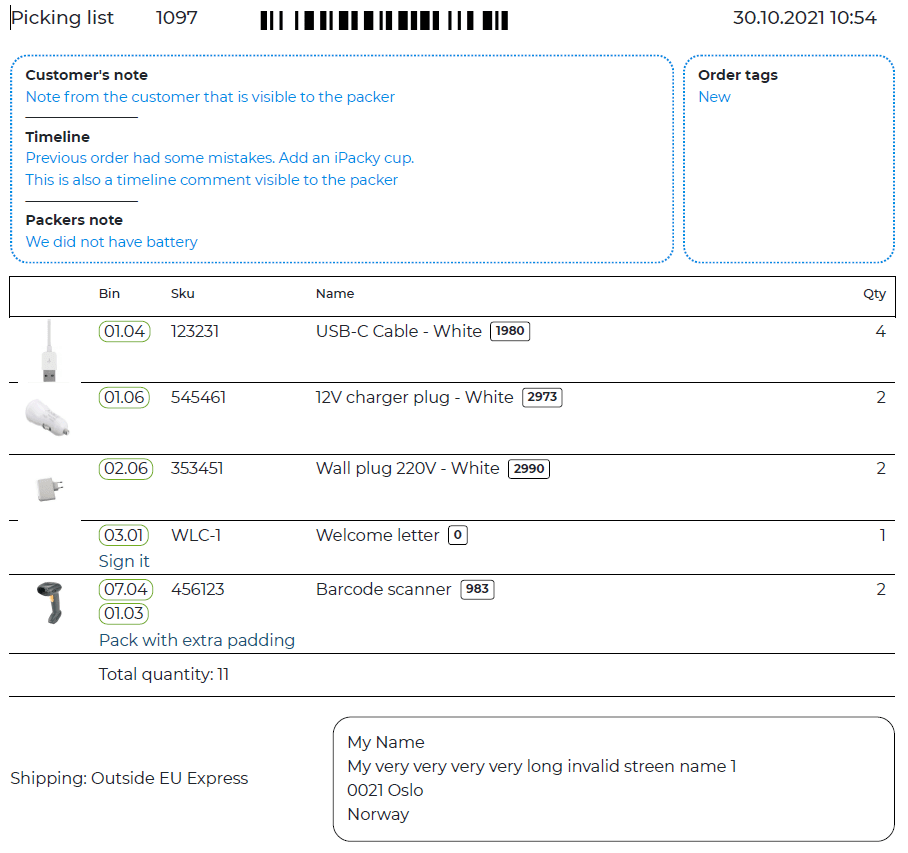
Task: Click the order barcode at the top
Action: coord(384,19)
